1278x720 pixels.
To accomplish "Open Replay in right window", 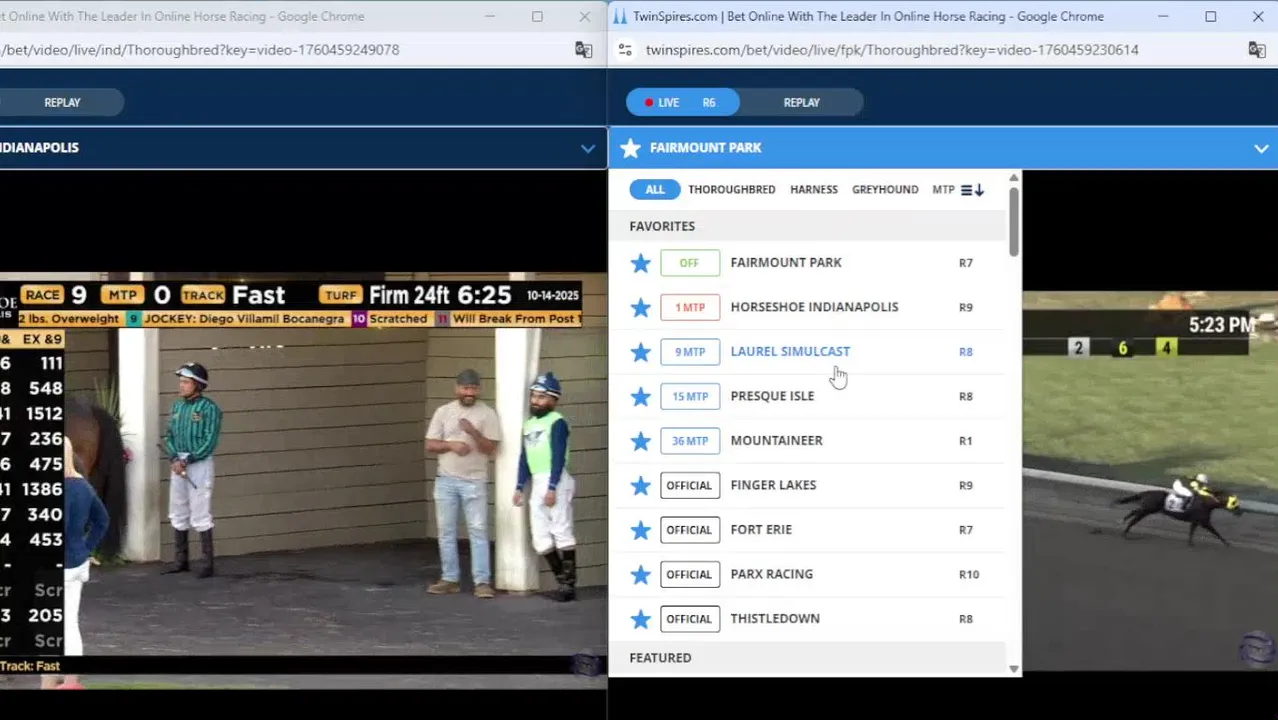I will [x=802, y=102].
